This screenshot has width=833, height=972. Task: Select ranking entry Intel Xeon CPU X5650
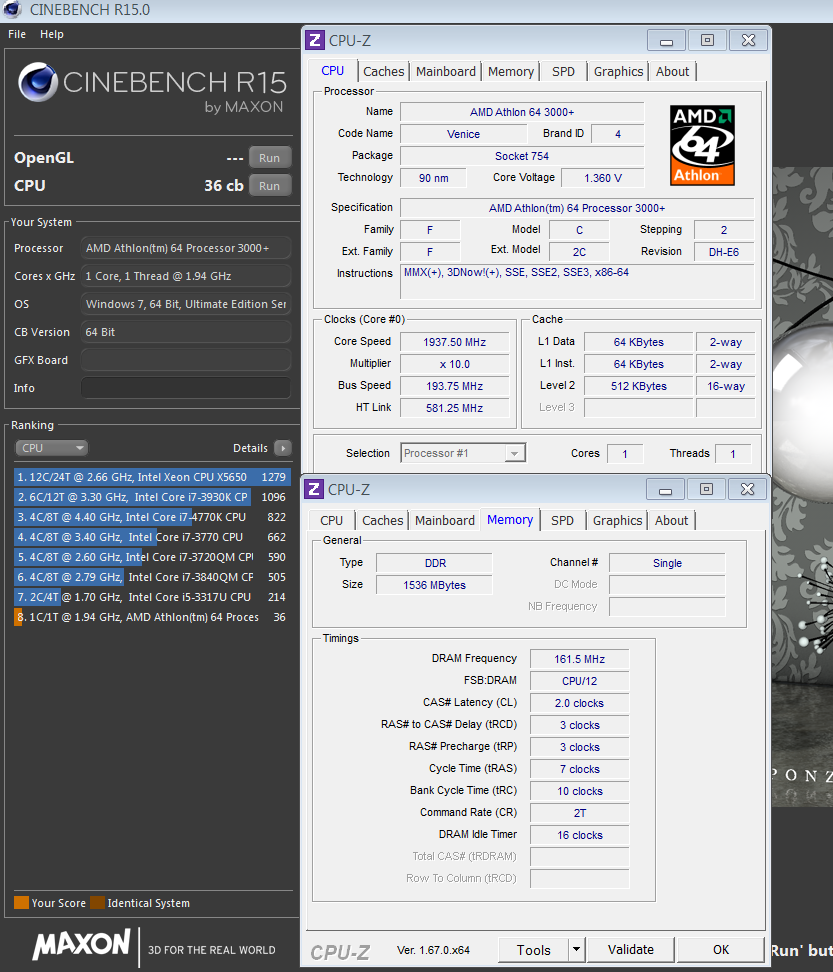[x=152, y=477]
